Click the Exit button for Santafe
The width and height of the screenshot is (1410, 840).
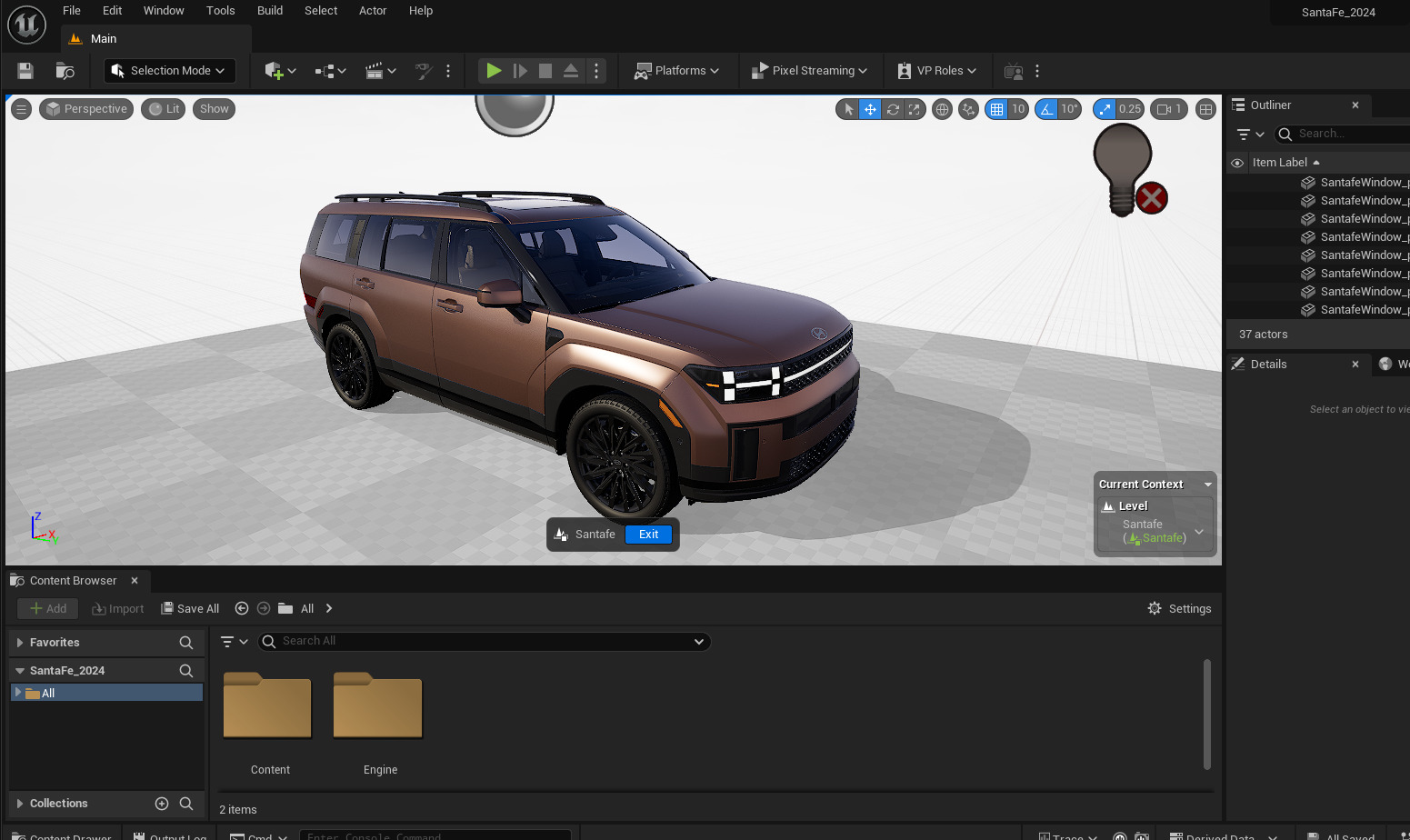648,535
